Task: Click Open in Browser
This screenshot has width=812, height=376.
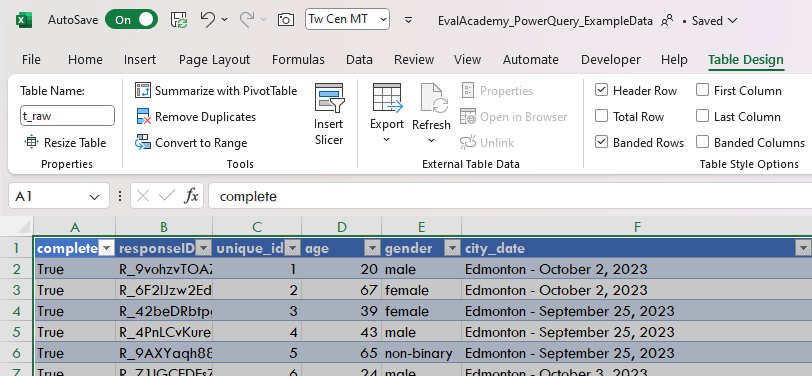Action: tap(514, 117)
